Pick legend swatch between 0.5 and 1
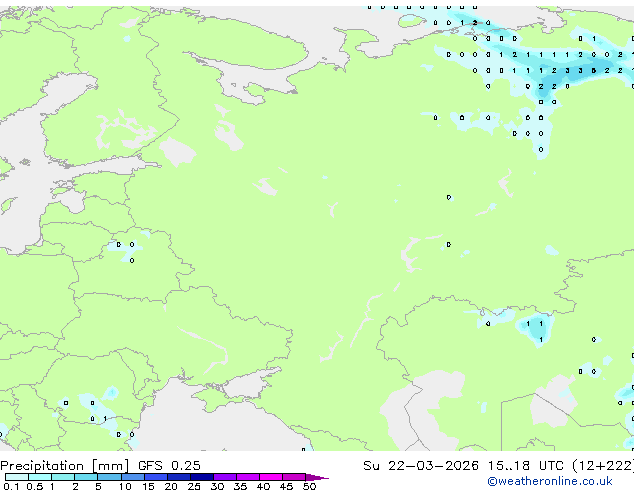Viewport: 634px width, 490px height. pos(40,477)
